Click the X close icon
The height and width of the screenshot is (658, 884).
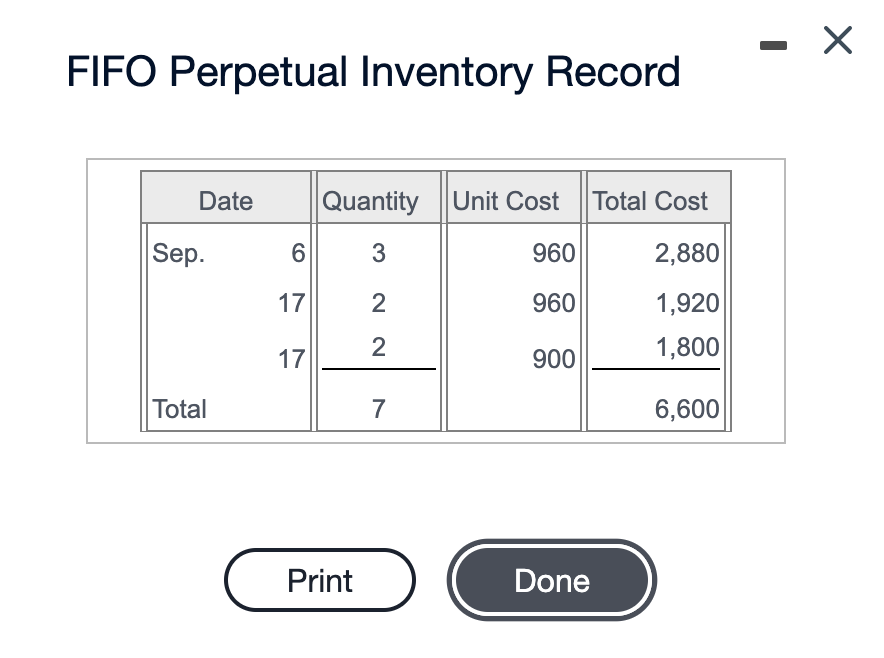tap(836, 41)
